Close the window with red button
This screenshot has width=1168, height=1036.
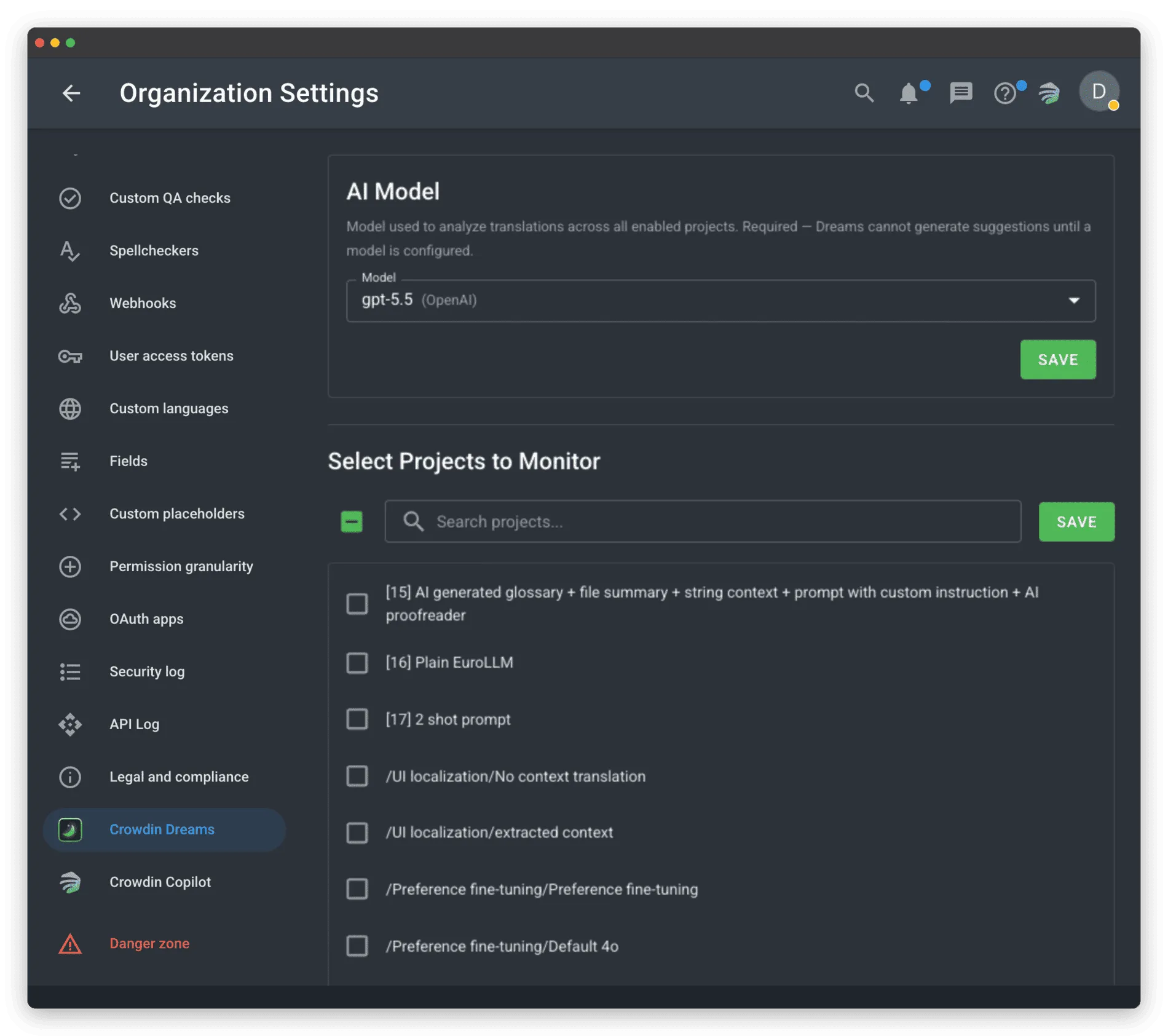point(39,43)
